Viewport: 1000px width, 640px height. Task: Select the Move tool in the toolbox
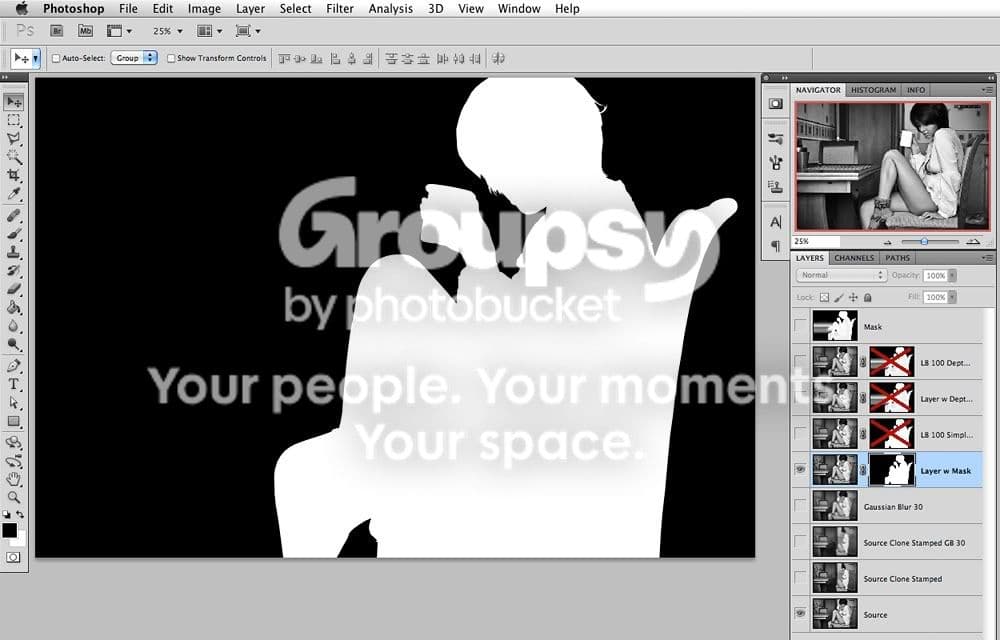14,101
